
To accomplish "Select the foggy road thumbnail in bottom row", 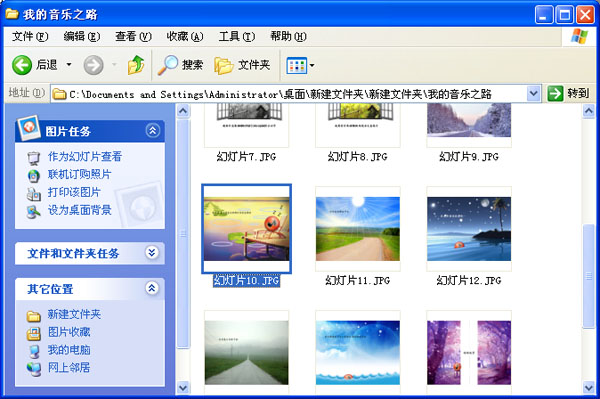I will (x=246, y=352).
